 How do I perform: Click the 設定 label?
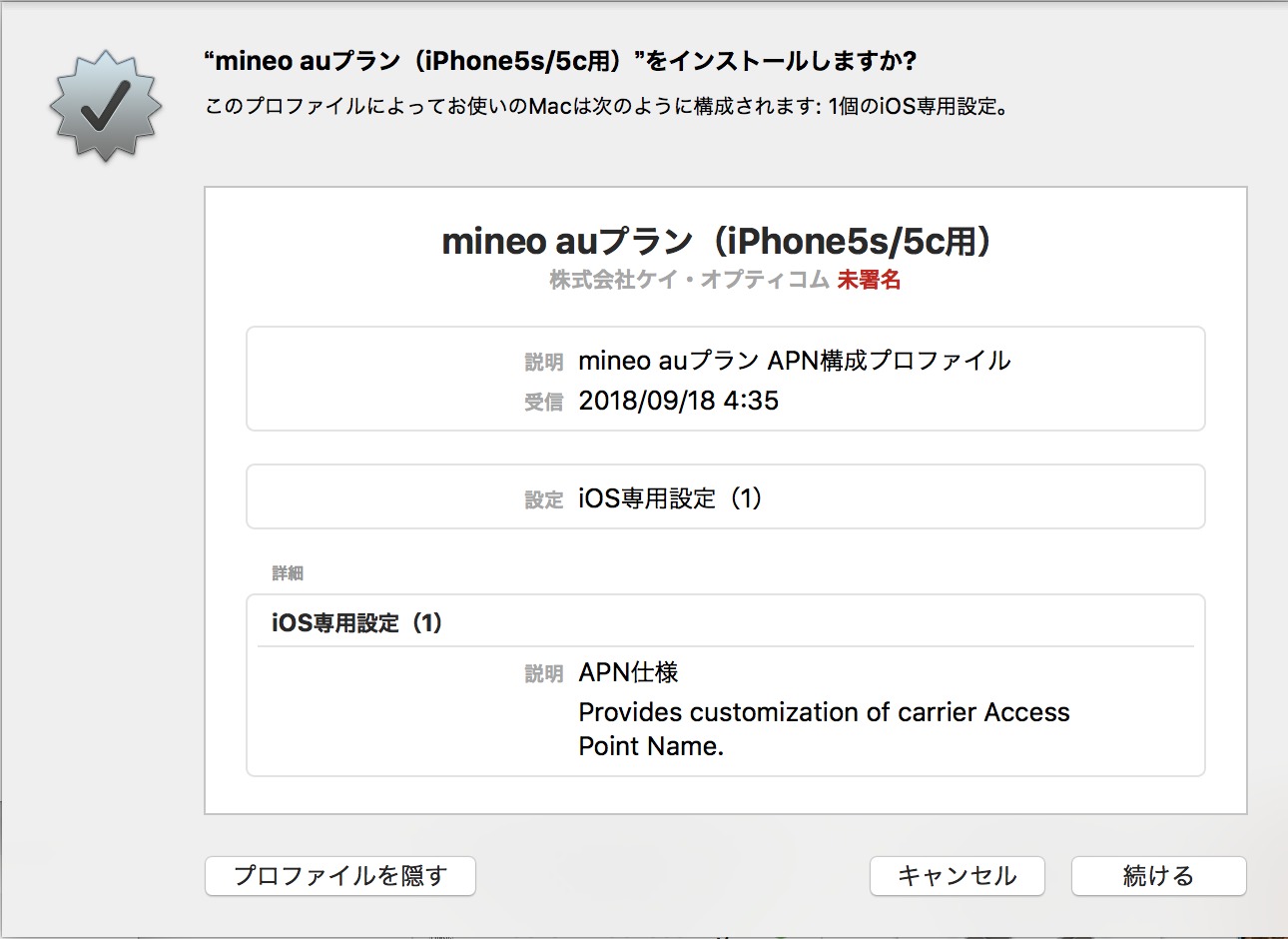pyautogui.click(x=544, y=499)
